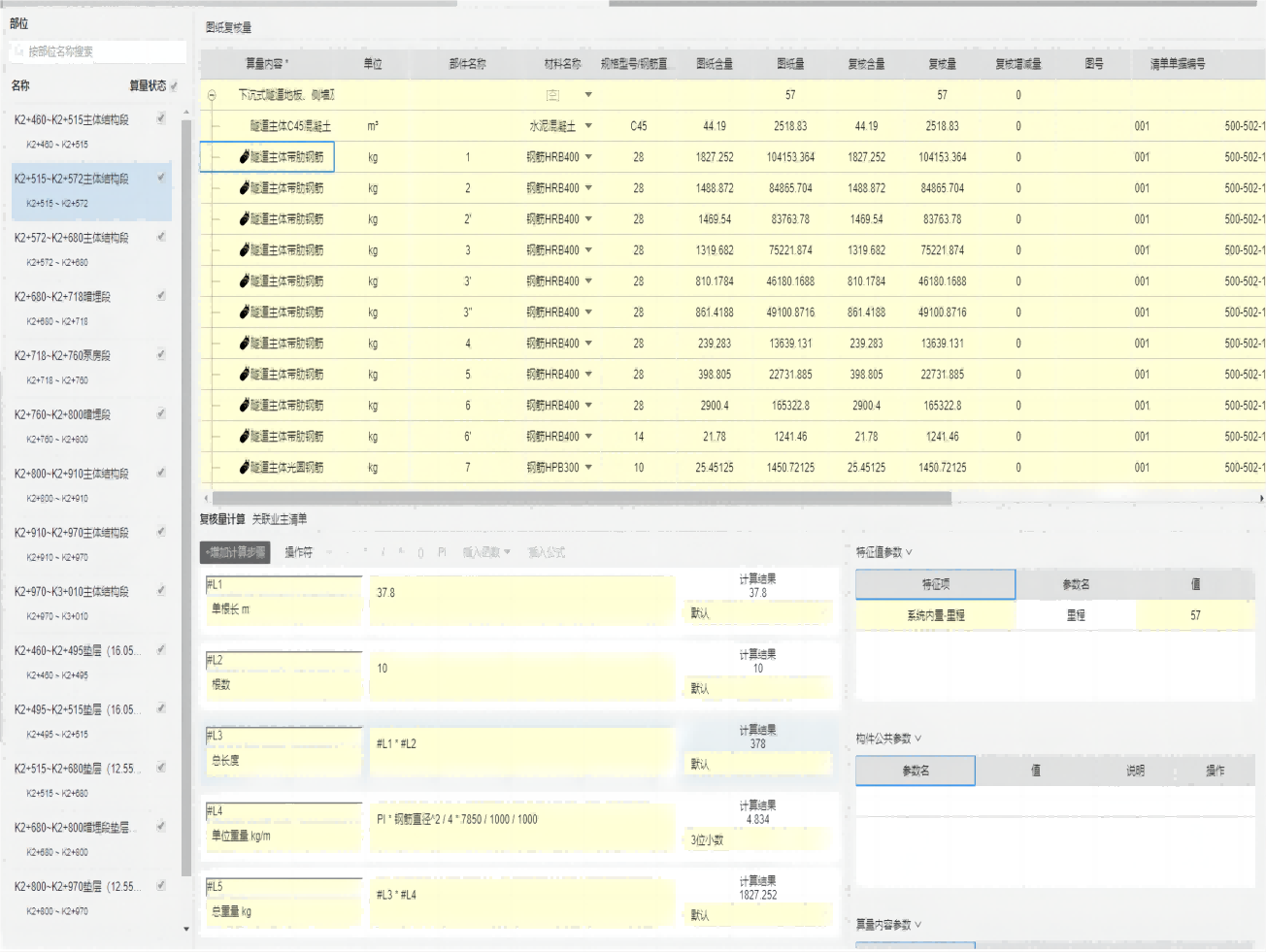Toggle the 算量状态 header checkbox
This screenshot has height=952, width=1266.
174,86
